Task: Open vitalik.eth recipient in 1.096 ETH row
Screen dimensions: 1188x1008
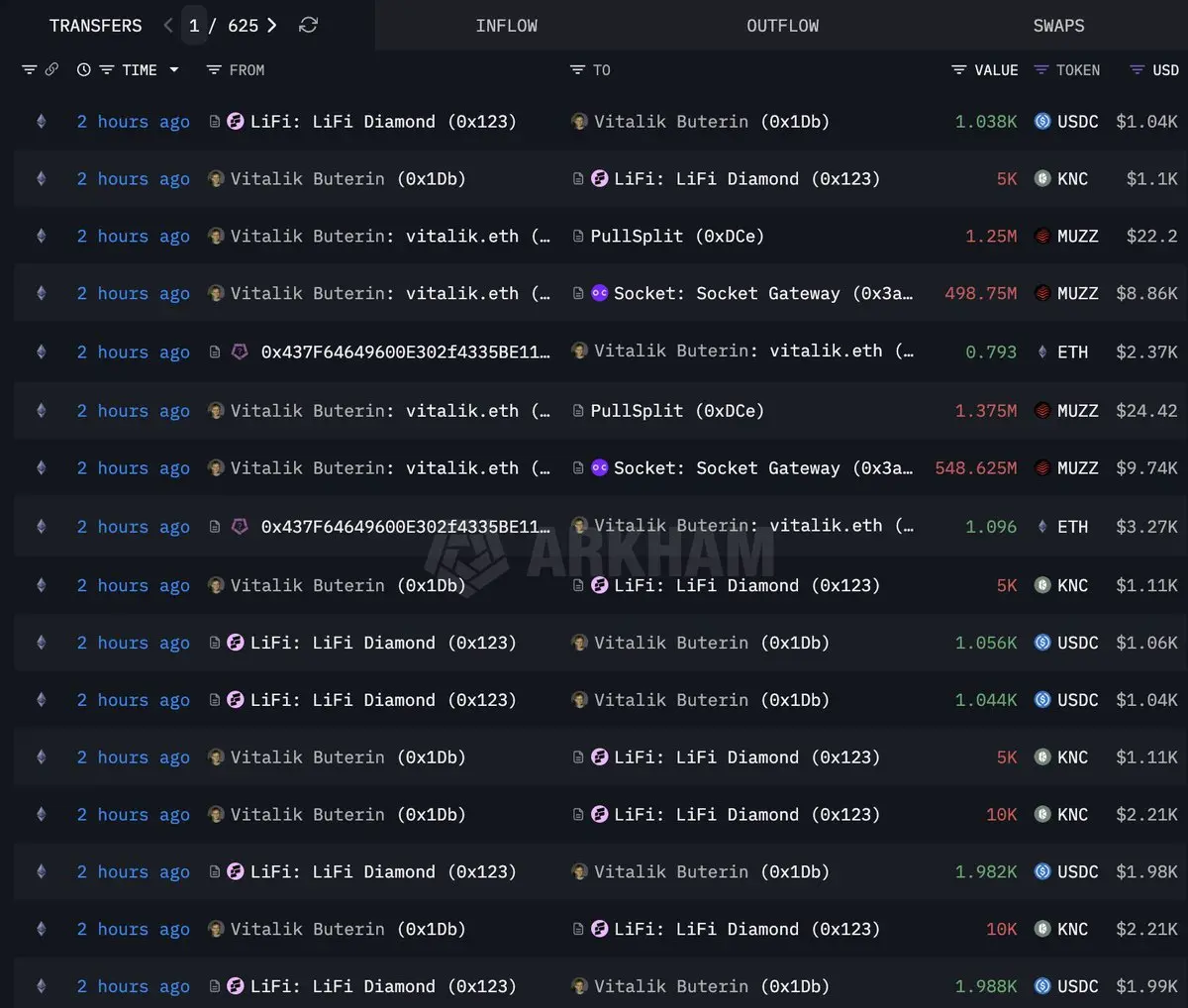Action: 753,527
